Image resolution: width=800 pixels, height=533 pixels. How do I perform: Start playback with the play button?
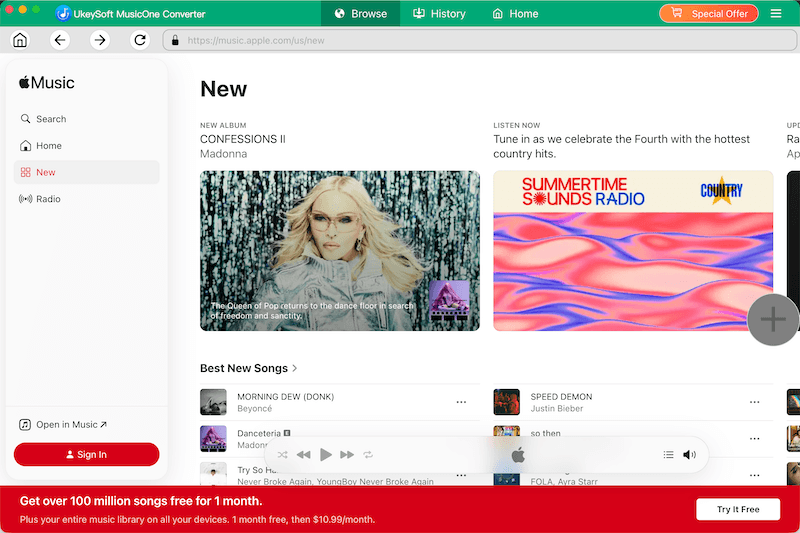(326, 454)
